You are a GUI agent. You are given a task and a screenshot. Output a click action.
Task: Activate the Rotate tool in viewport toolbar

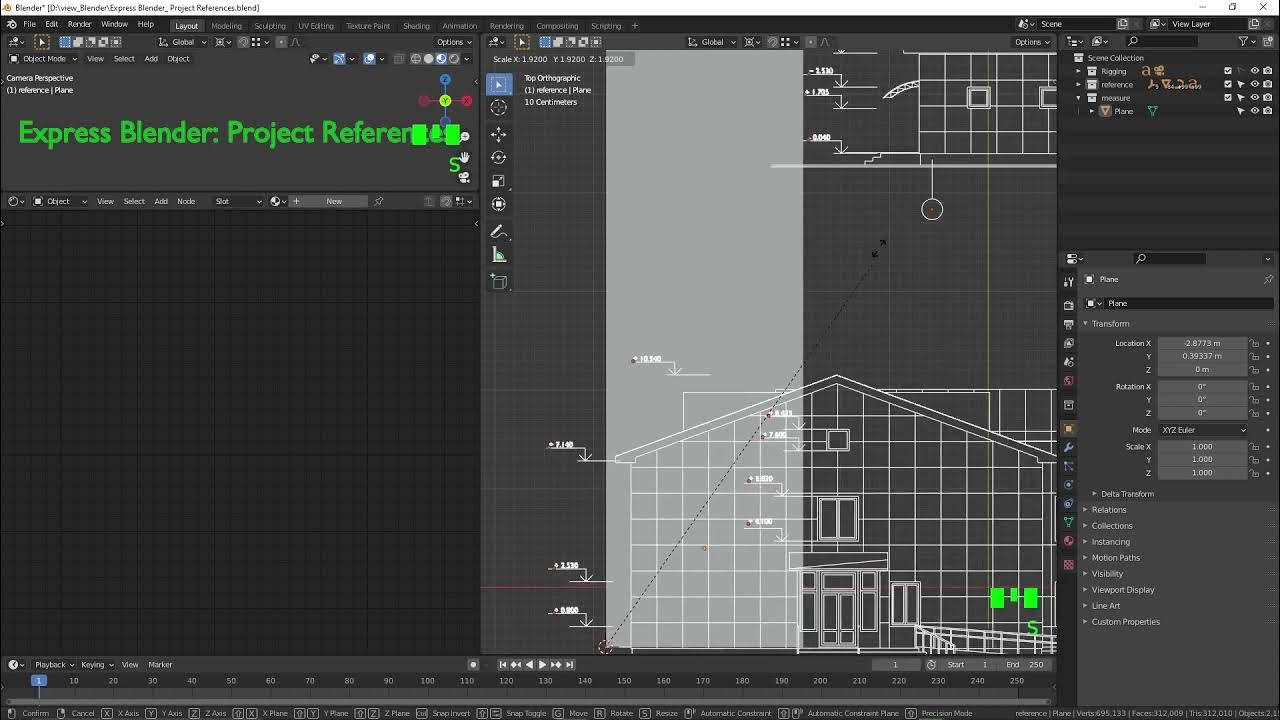[499, 157]
